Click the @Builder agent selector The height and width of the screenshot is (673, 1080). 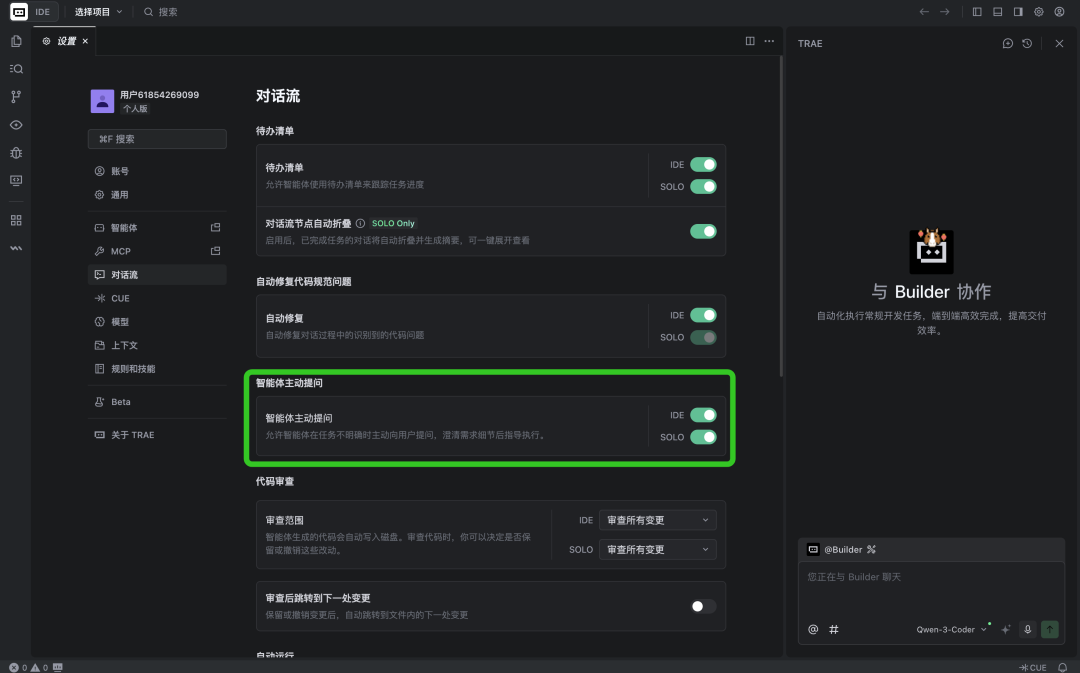pyautogui.click(x=842, y=550)
